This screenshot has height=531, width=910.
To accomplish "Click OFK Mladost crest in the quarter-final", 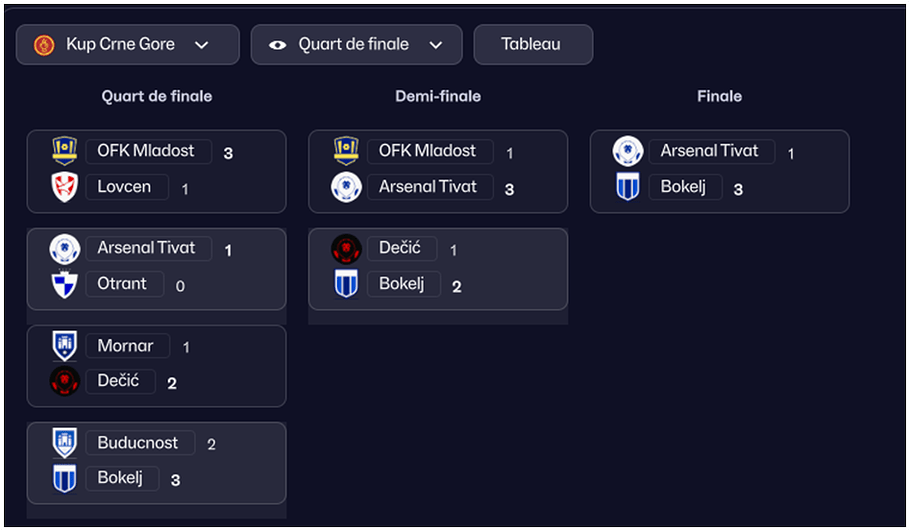I will tap(65, 152).
